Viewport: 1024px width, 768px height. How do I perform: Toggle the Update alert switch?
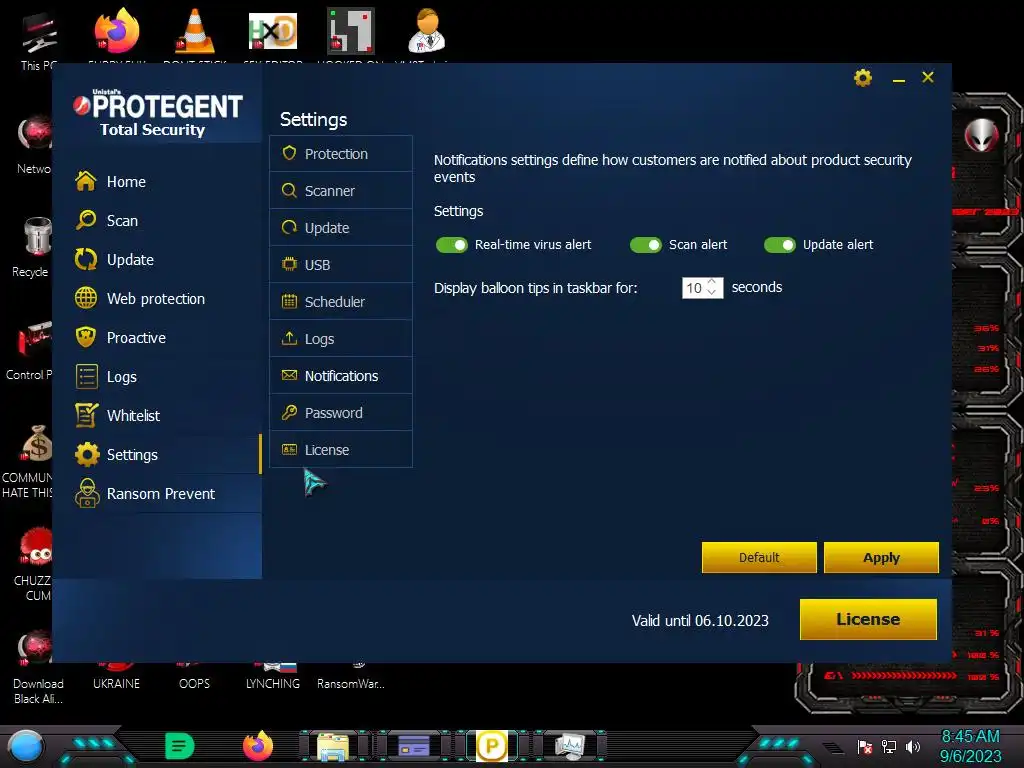coord(780,245)
